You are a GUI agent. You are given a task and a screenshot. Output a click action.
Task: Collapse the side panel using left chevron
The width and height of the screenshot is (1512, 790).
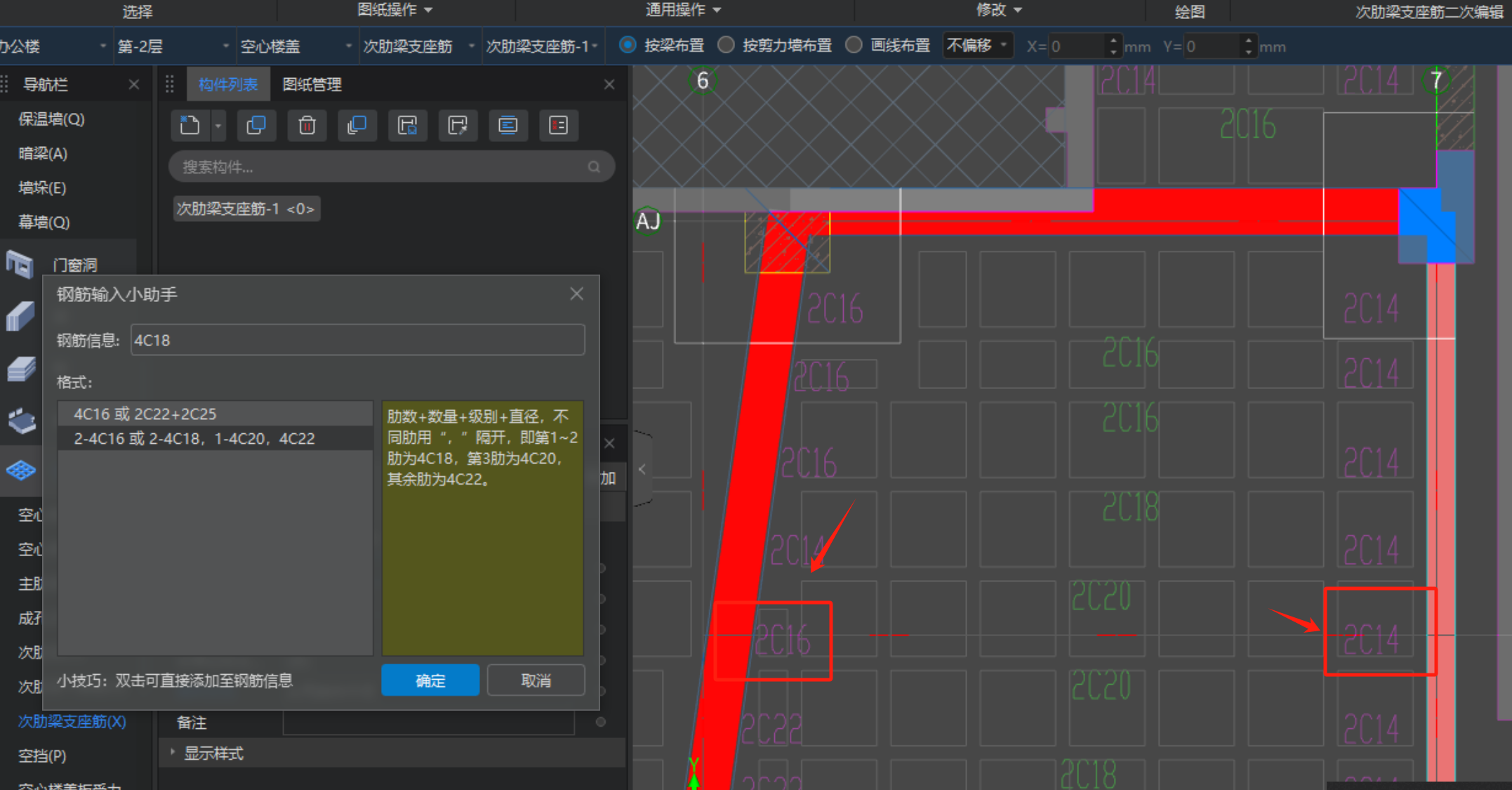point(642,470)
